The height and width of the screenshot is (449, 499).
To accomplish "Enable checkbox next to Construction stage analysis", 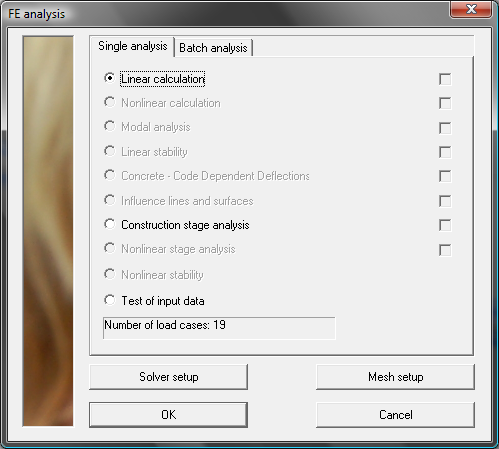I will 445,225.
